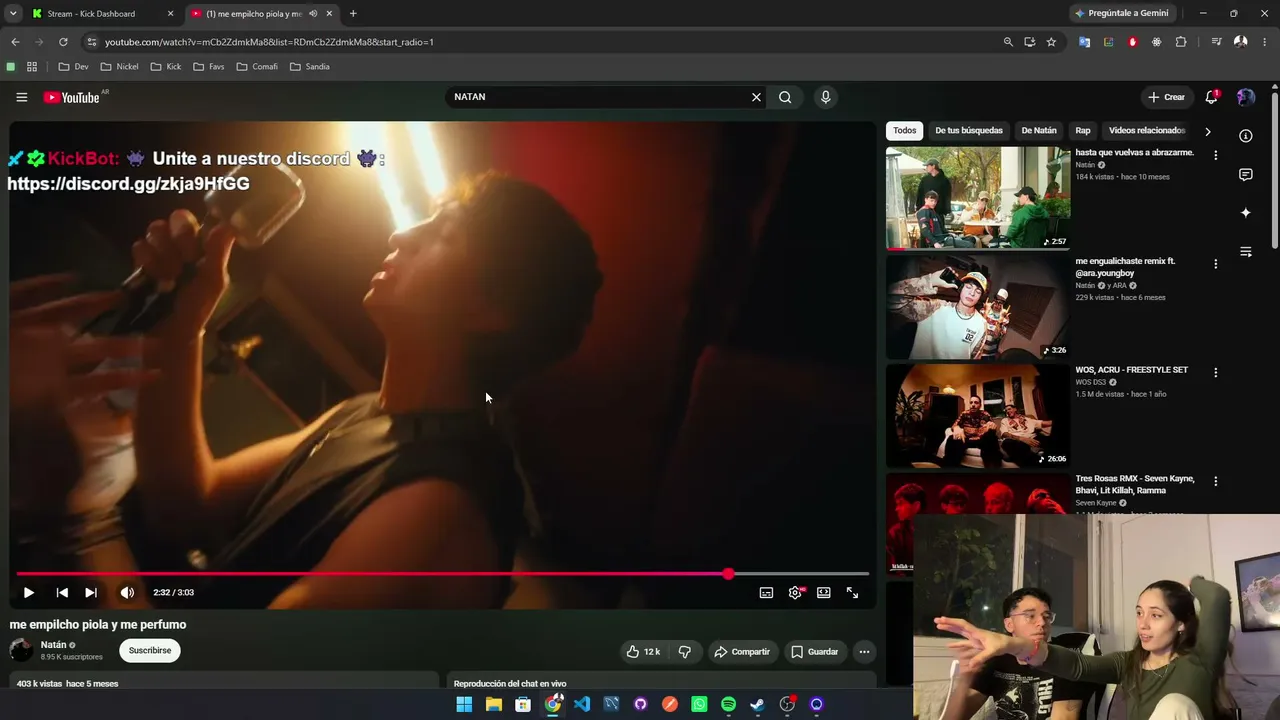Toggle subtitles on the video player

[766, 592]
